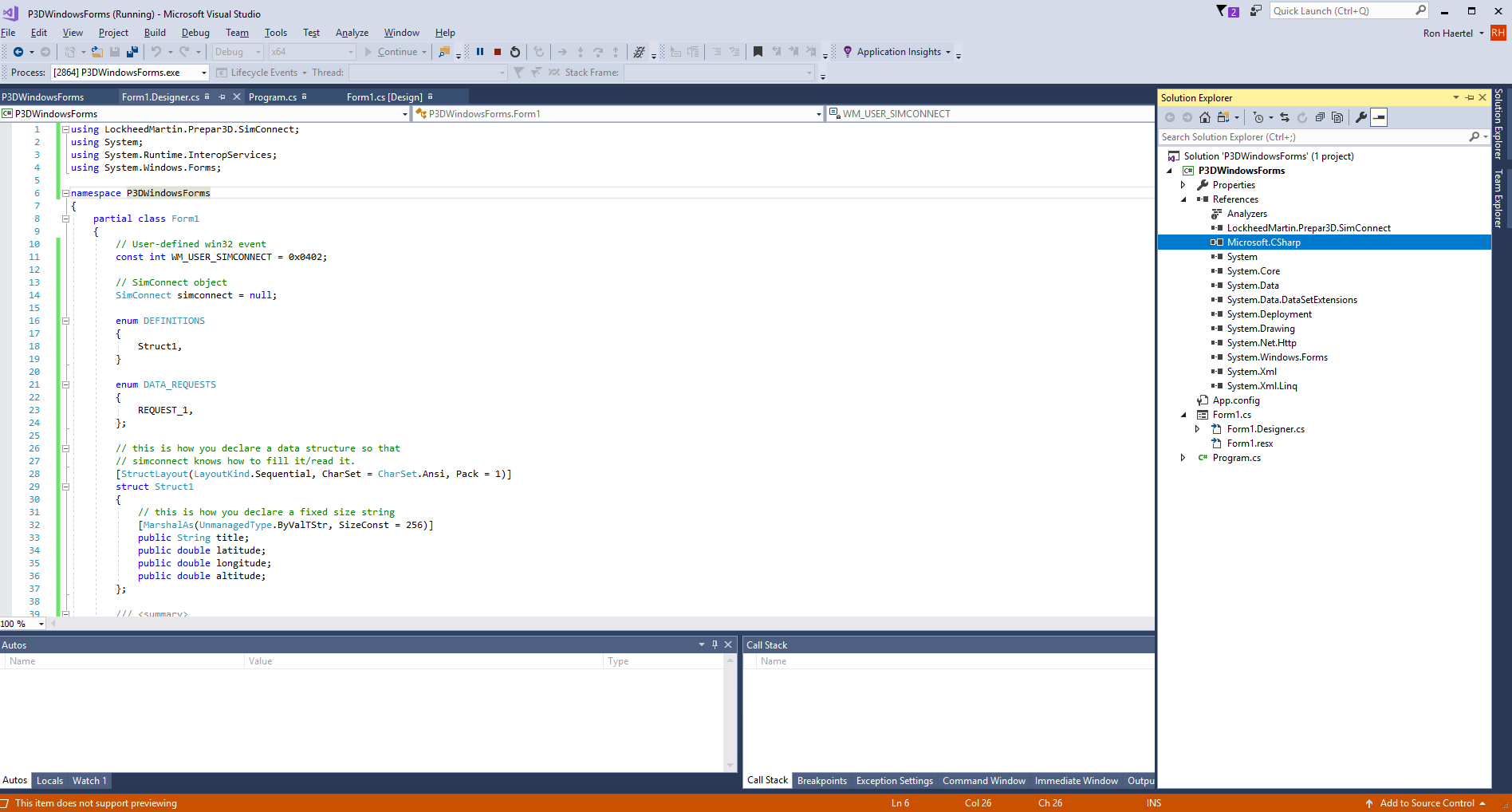Screen dimensions: 1512x812
Task: Toggle auto-hide pin on Autos panel
Action: coord(715,644)
